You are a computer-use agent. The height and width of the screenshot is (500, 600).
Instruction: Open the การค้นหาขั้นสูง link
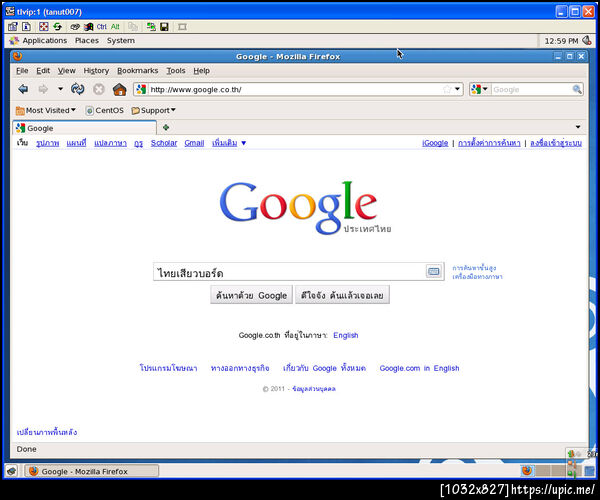[x=474, y=268]
